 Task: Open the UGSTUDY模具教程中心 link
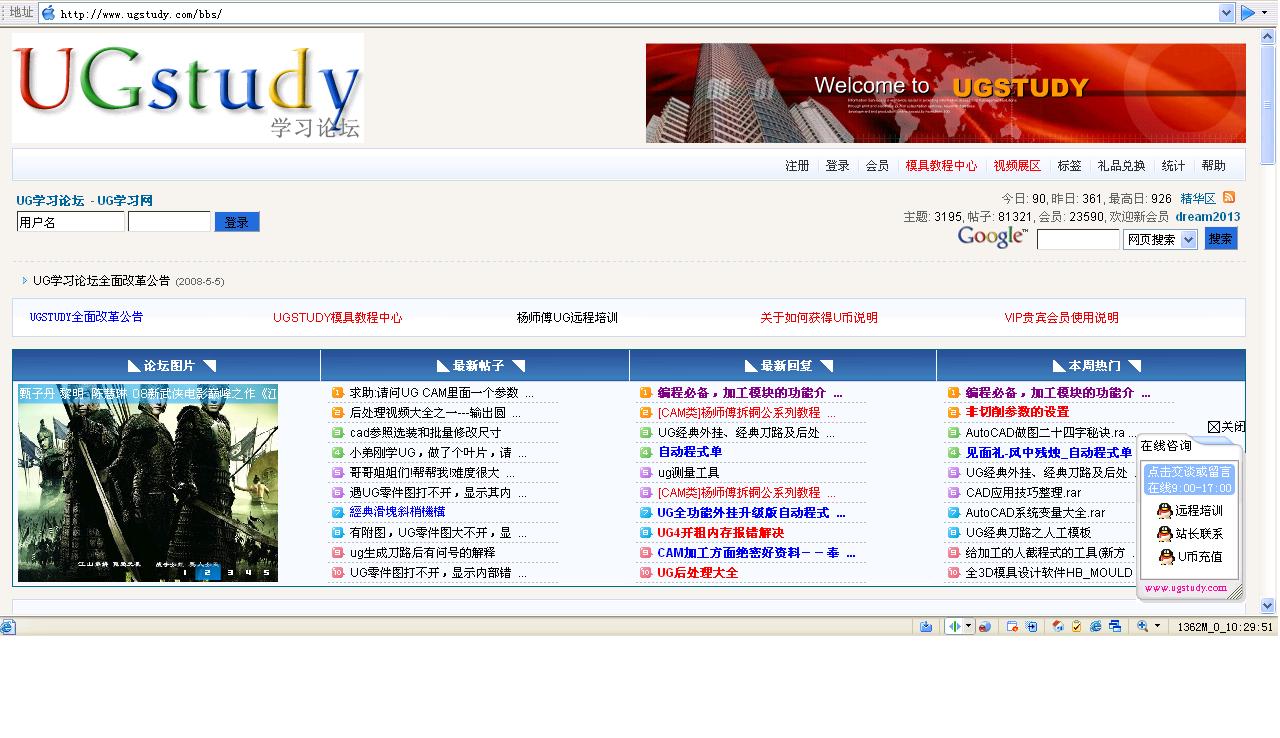point(337,318)
